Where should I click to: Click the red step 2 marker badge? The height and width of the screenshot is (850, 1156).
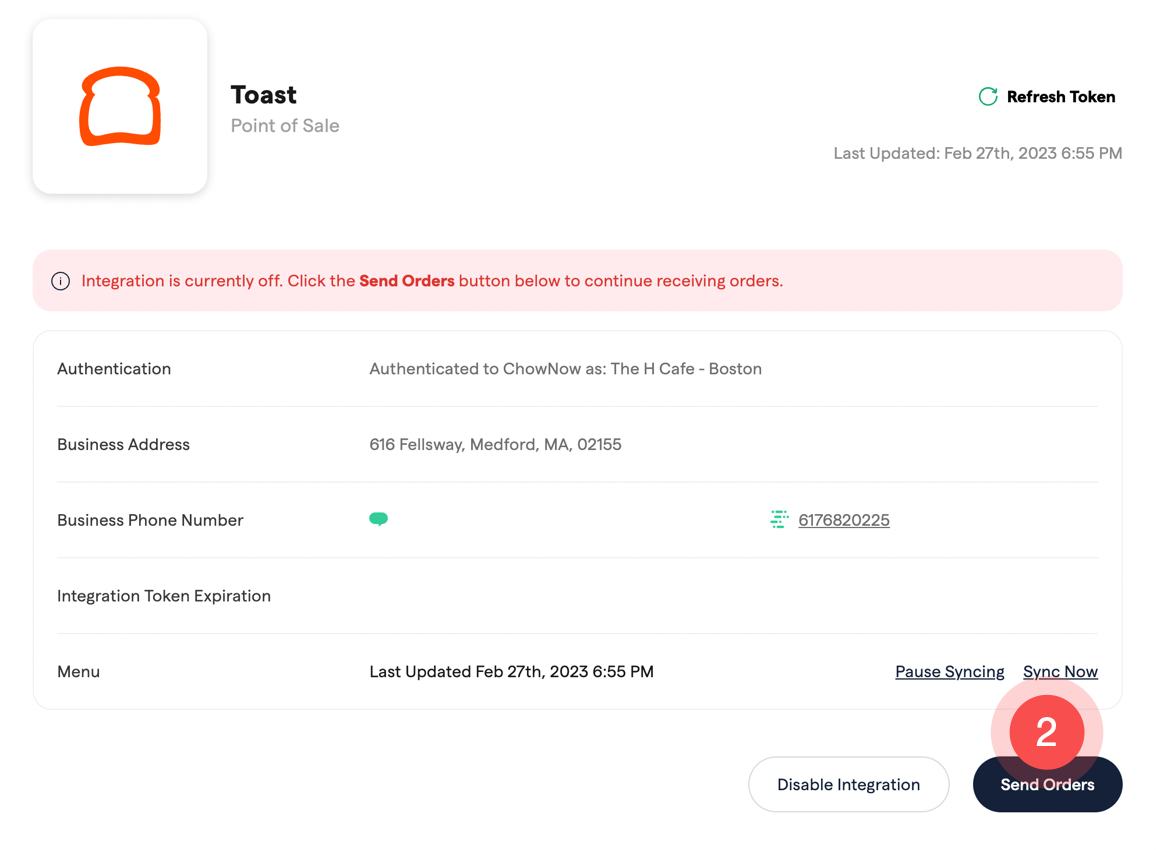pyautogui.click(x=1046, y=733)
